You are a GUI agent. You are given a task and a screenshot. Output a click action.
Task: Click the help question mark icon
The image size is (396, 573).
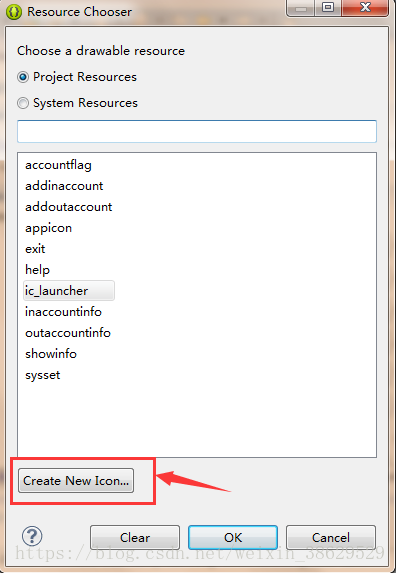pos(32,536)
